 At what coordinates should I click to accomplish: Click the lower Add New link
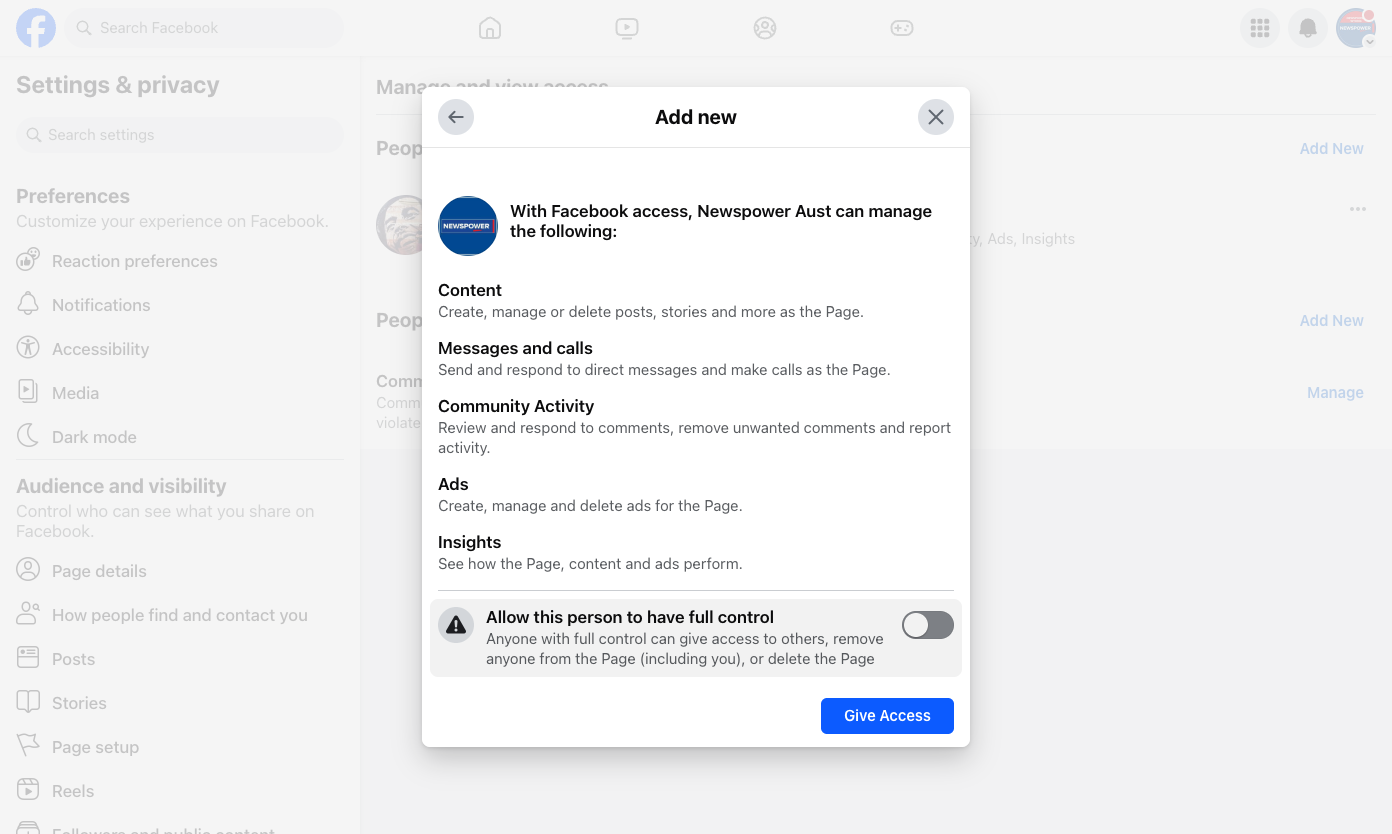coord(1331,320)
